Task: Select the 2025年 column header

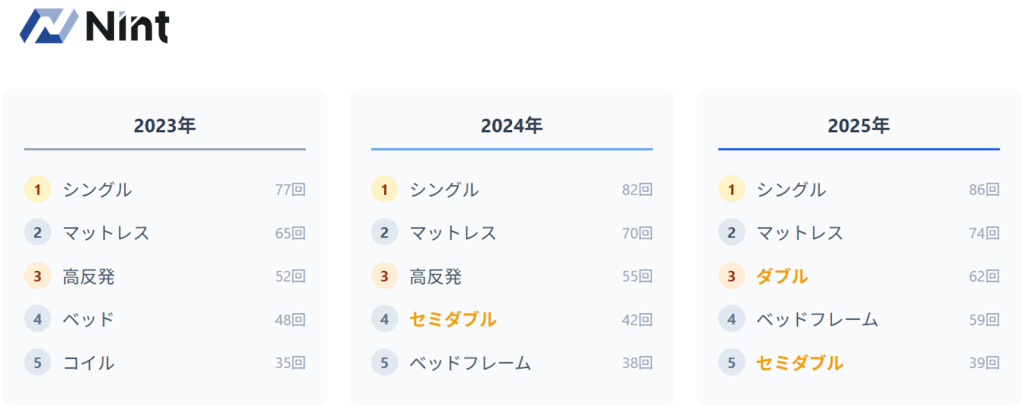Action: pyautogui.click(x=859, y=126)
